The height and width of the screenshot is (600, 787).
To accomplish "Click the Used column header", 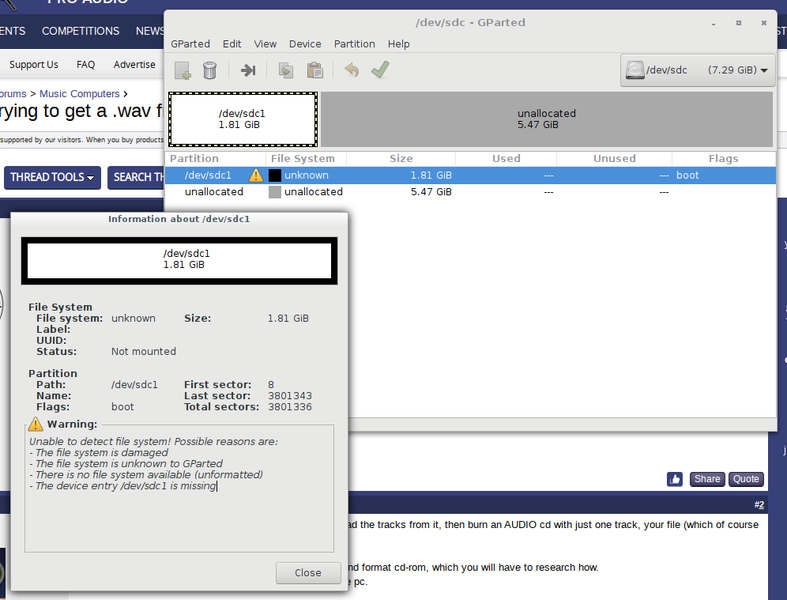I will [x=506, y=159].
